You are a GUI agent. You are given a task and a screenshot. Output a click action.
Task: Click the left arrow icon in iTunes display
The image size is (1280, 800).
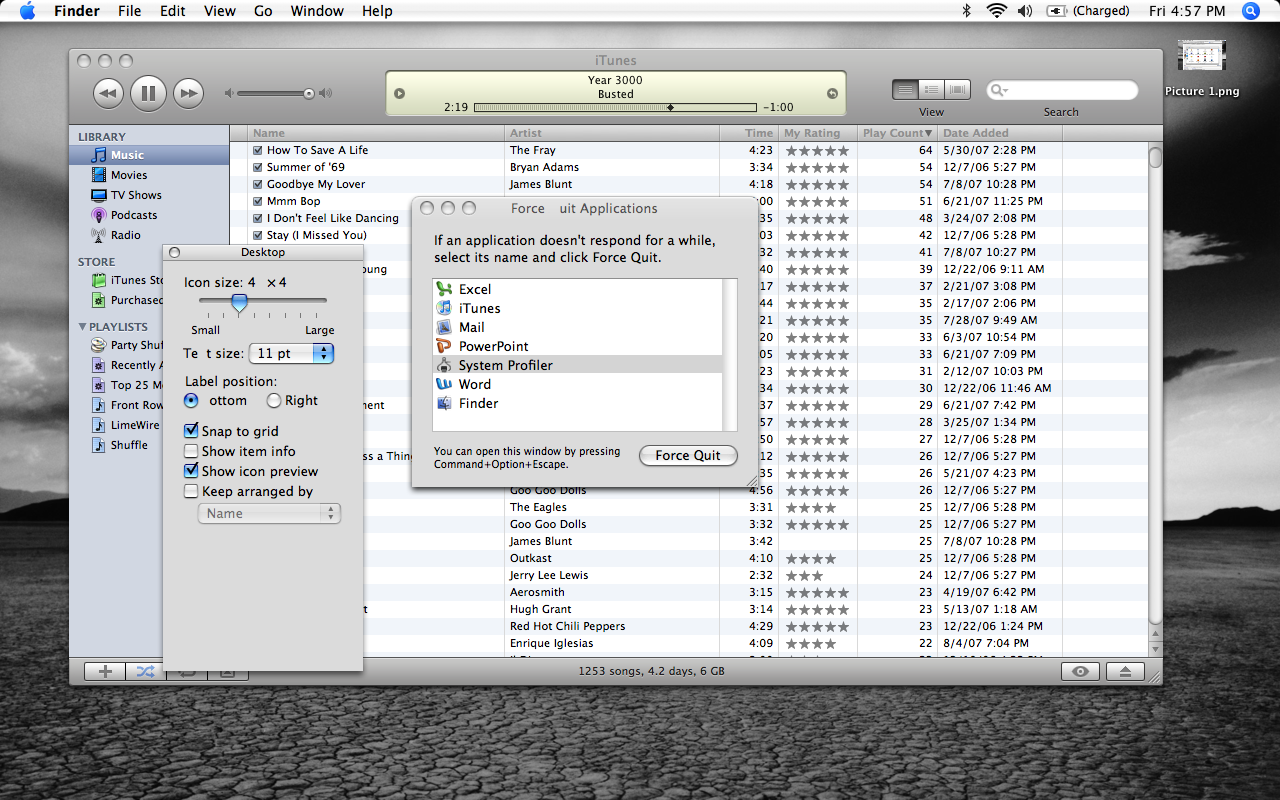[x=400, y=94]
